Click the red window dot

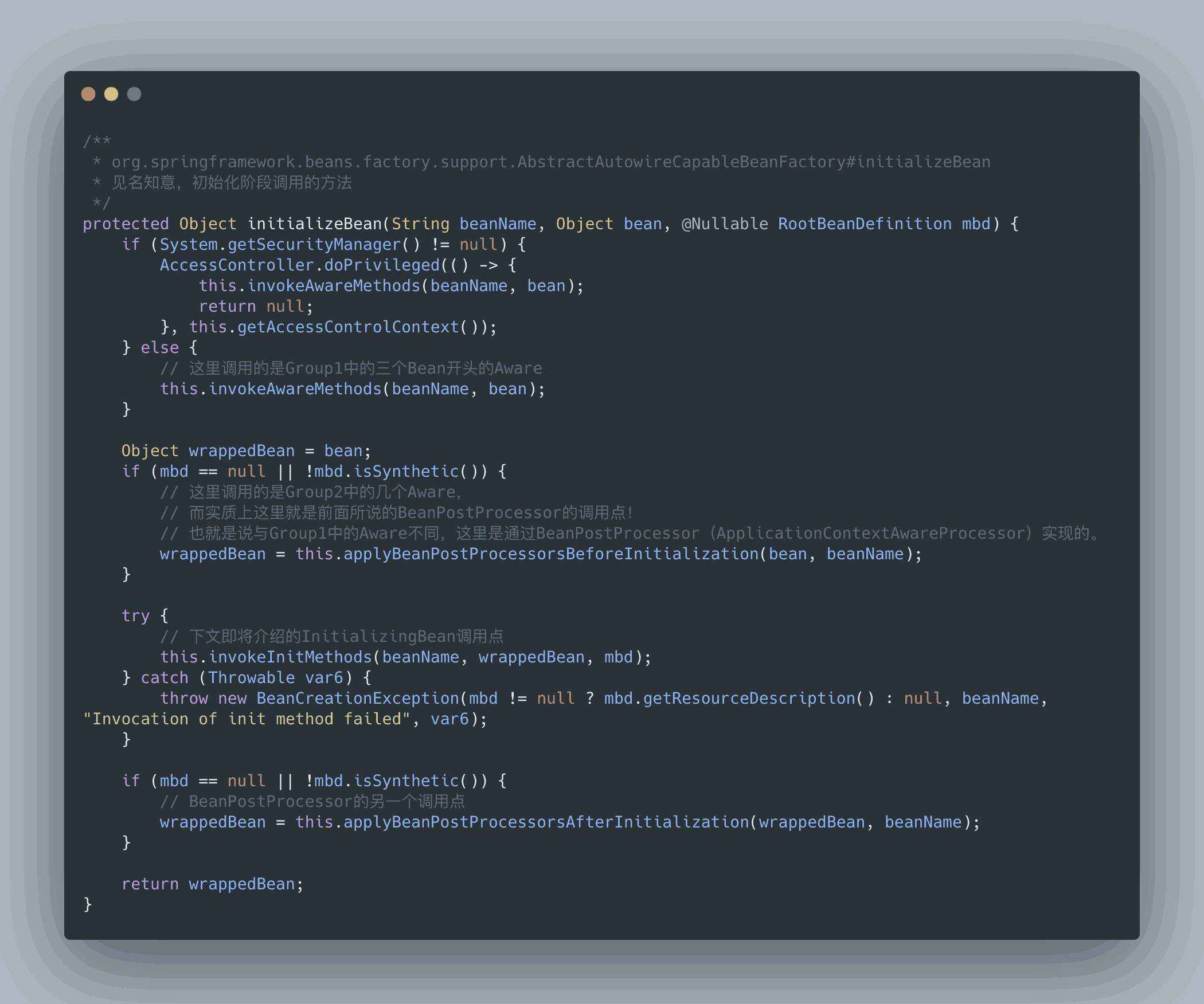pos(88,94)
